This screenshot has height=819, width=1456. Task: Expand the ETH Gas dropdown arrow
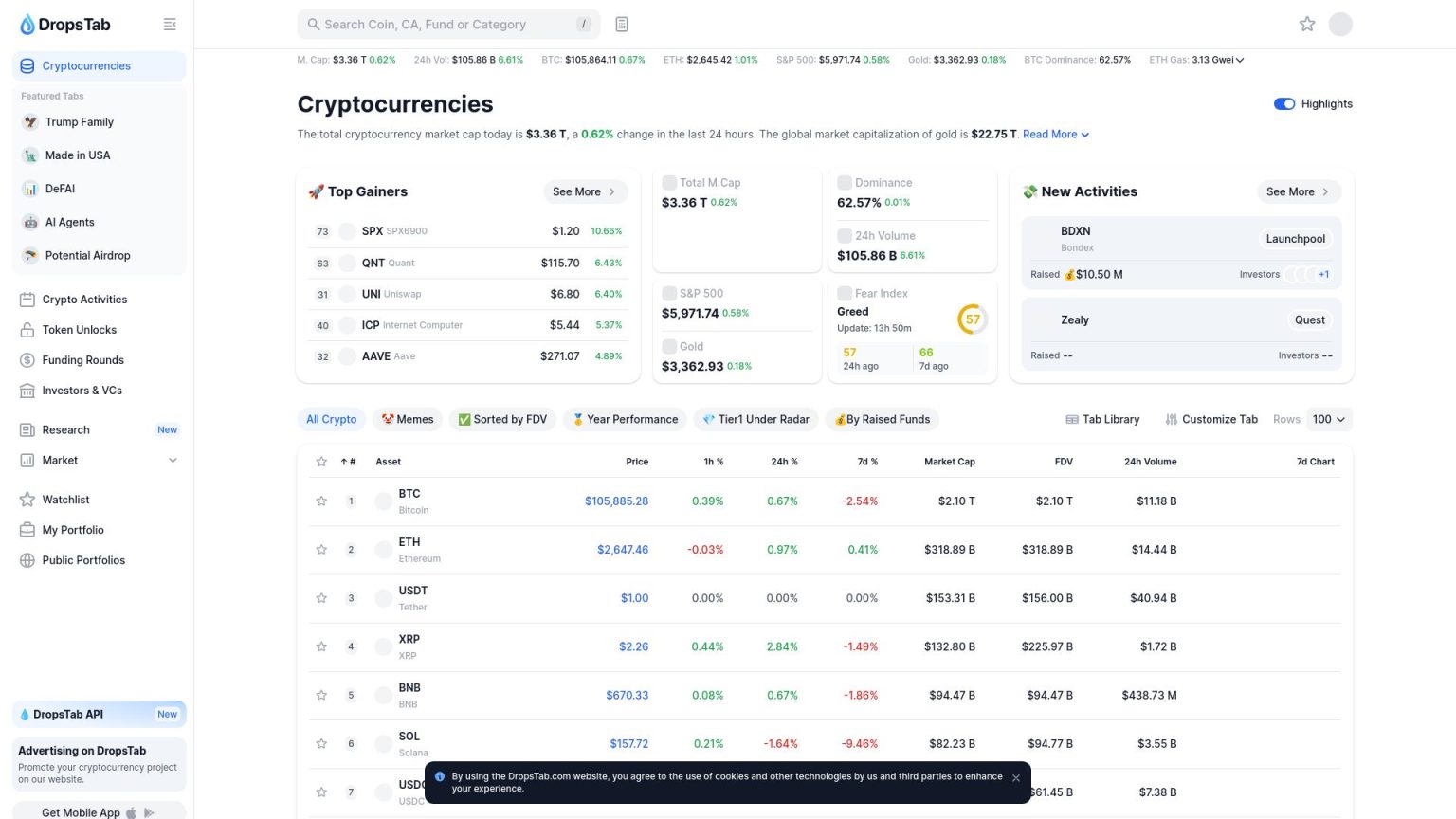1240,60
